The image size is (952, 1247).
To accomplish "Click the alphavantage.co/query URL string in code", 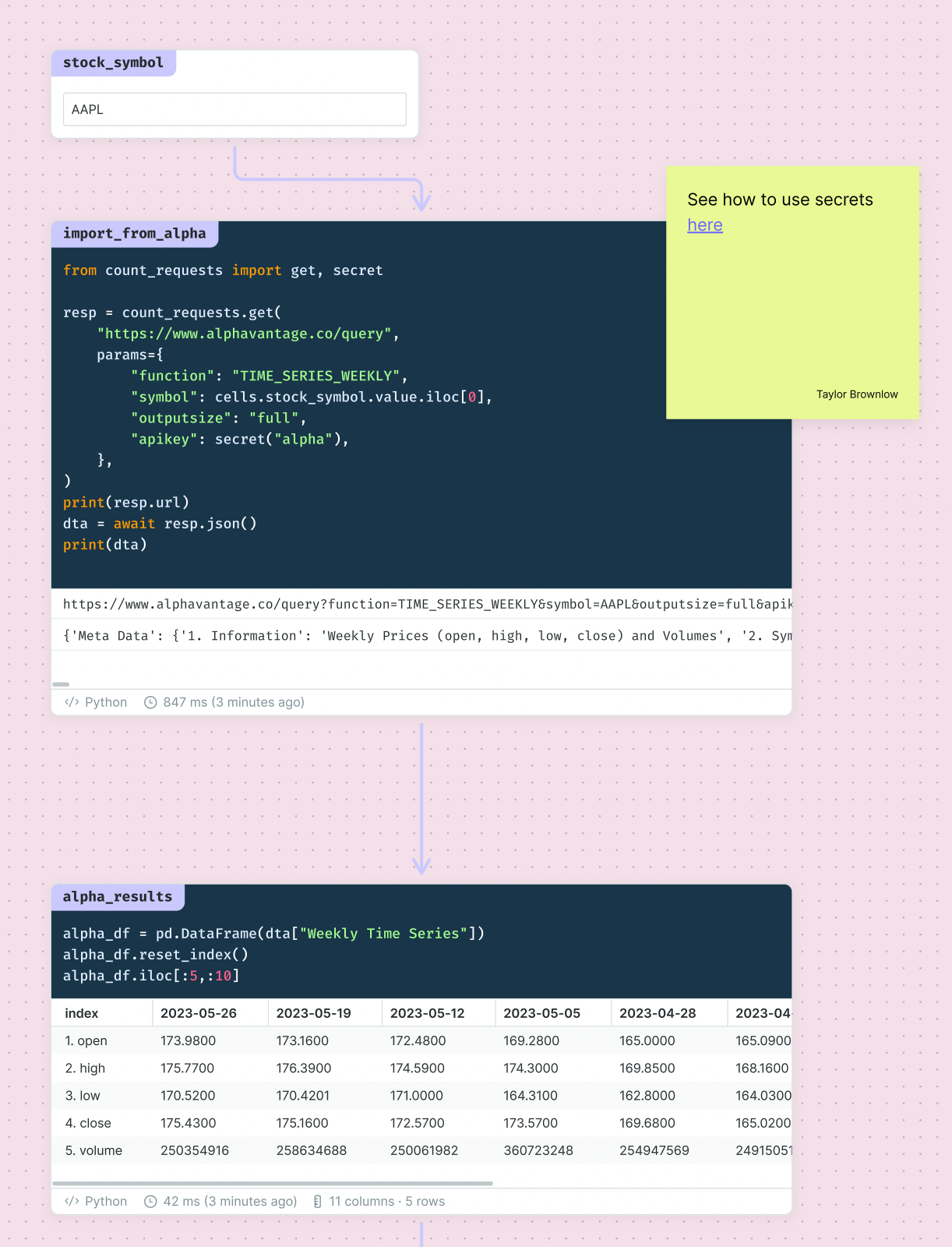I will [245, 334].
